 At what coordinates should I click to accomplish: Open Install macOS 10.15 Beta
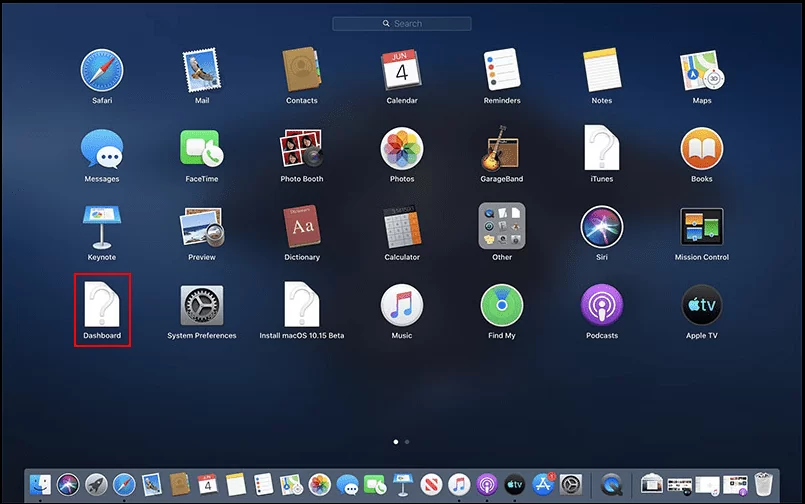pyautogui.click(x=301, y=305)
